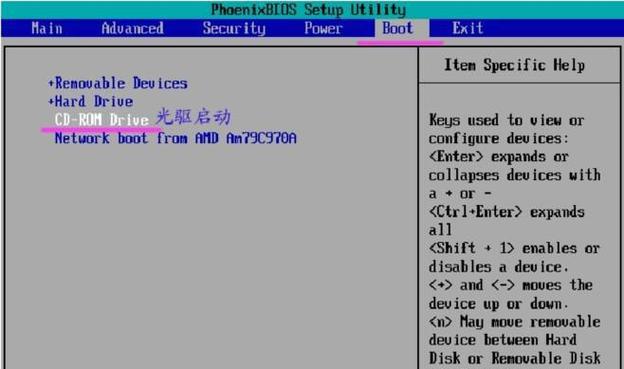Open the Security tab
Image resolution: width=624 pixels, height=369 pixels.
(234, 28)
